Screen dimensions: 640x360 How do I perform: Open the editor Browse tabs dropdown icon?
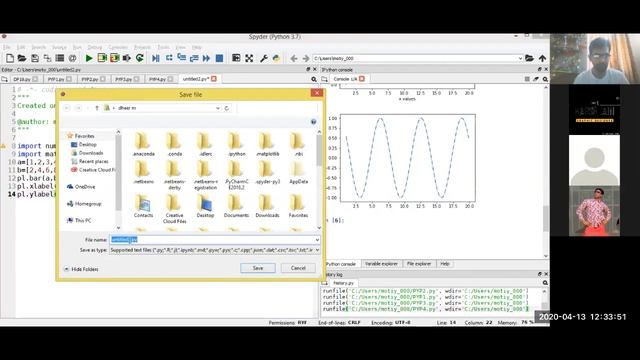coord(4,79)
